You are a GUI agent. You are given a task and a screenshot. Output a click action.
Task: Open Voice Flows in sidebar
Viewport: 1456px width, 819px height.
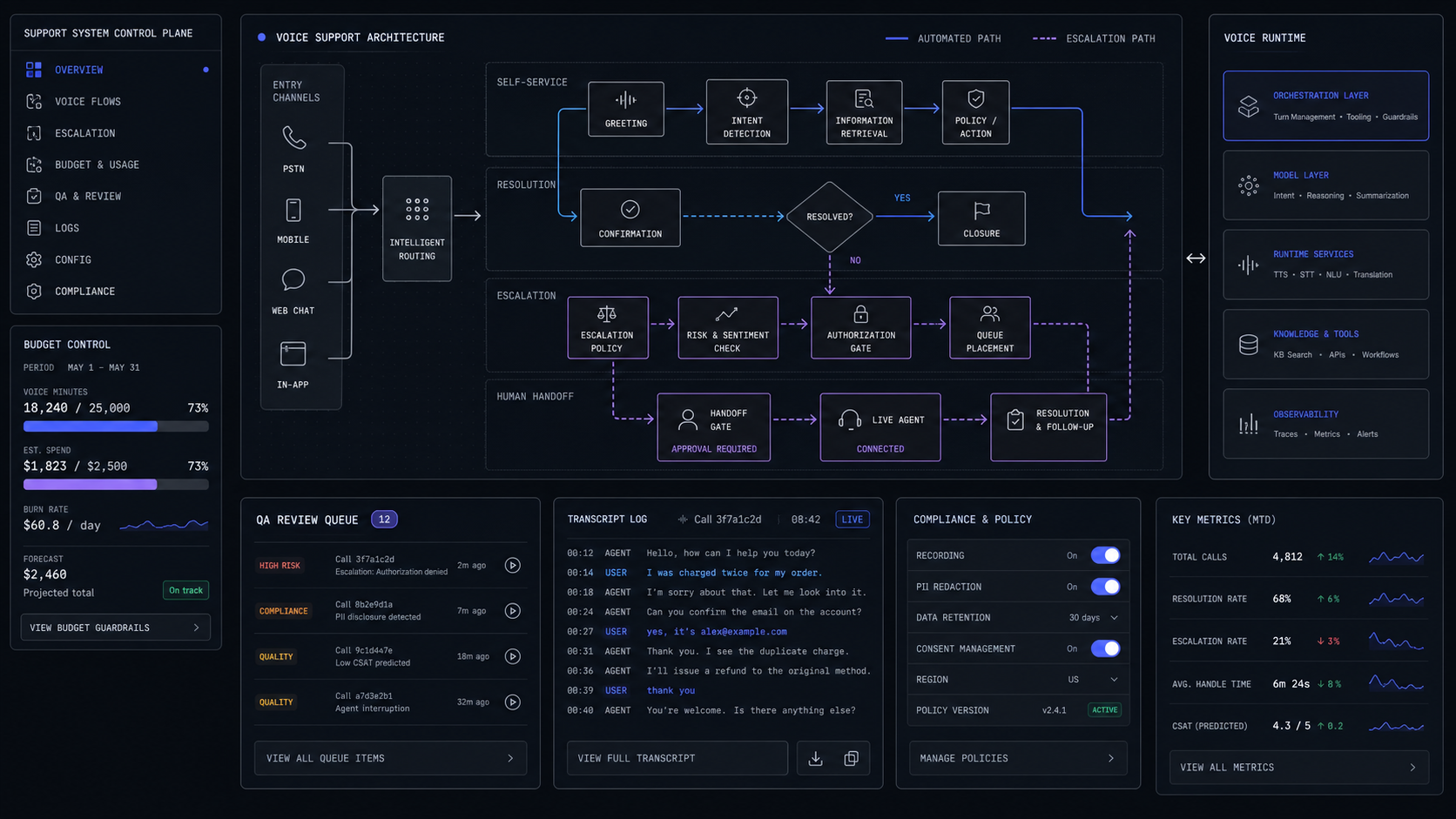click(116, 102)
